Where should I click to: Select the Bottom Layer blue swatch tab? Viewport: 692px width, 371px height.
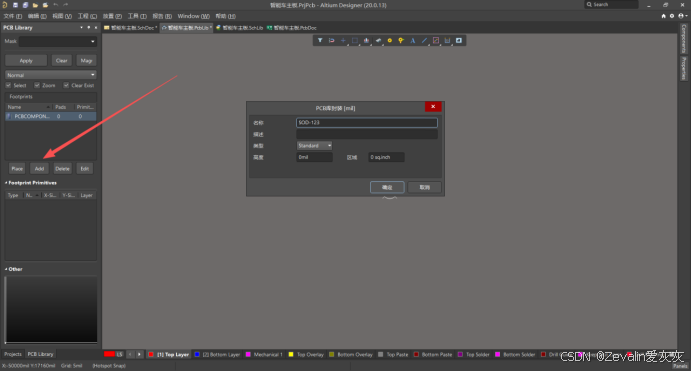[217, 354]
